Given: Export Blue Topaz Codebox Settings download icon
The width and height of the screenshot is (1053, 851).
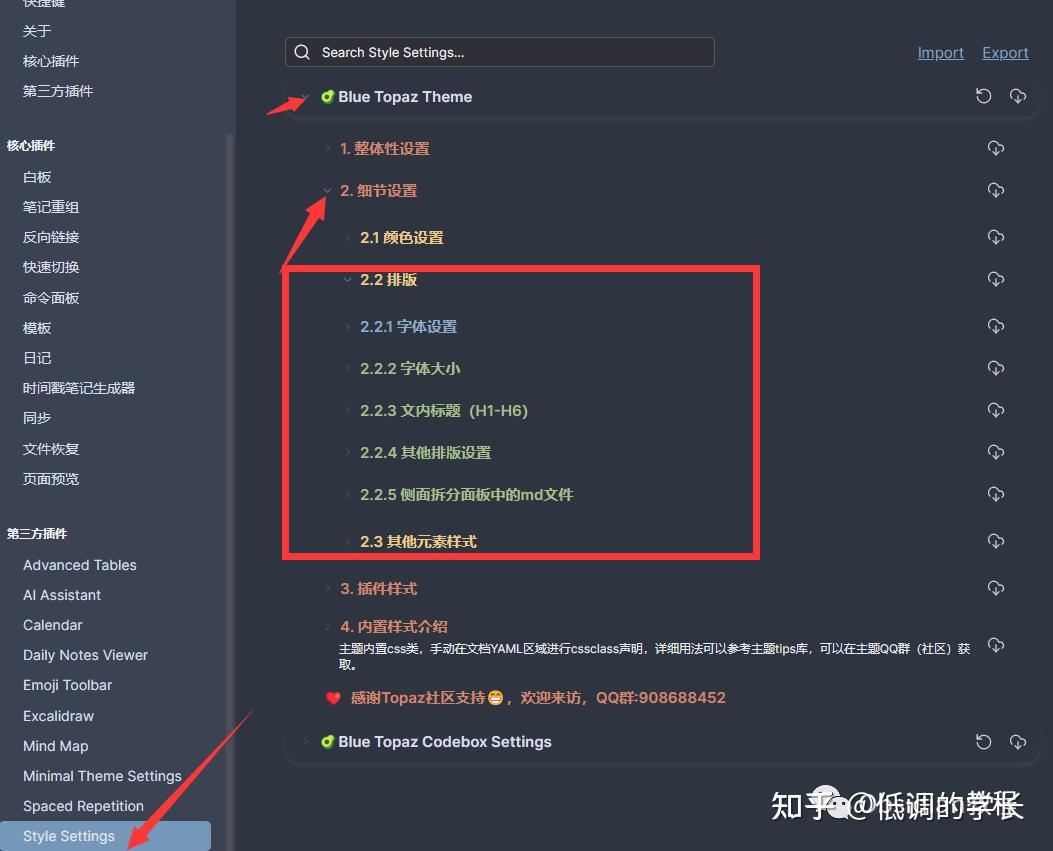Looking at the screenshot, I should 1018,742.
